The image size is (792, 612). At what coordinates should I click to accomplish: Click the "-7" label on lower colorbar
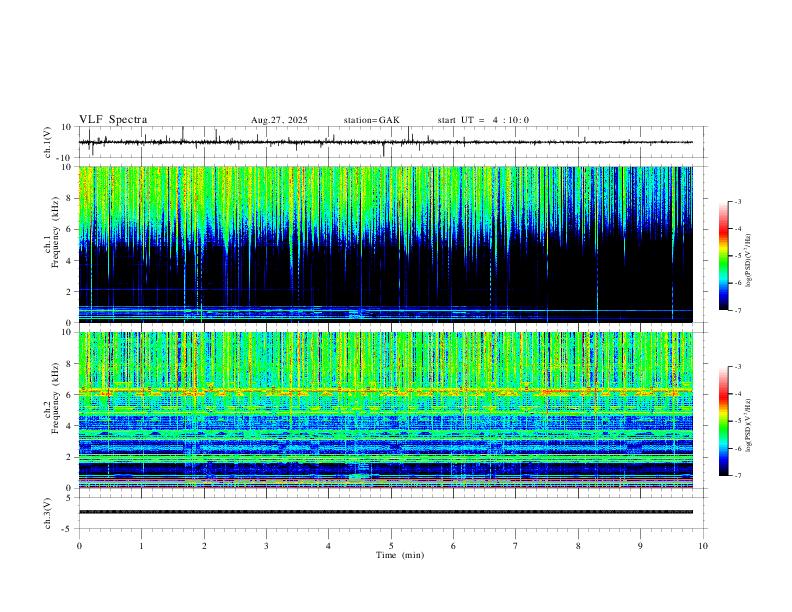[x=737, y=476]
